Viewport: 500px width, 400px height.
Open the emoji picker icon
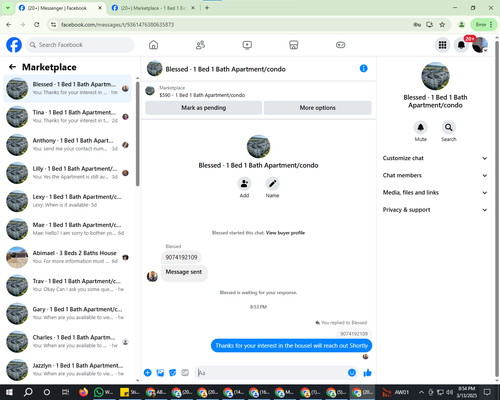click(x=352, y=373)
